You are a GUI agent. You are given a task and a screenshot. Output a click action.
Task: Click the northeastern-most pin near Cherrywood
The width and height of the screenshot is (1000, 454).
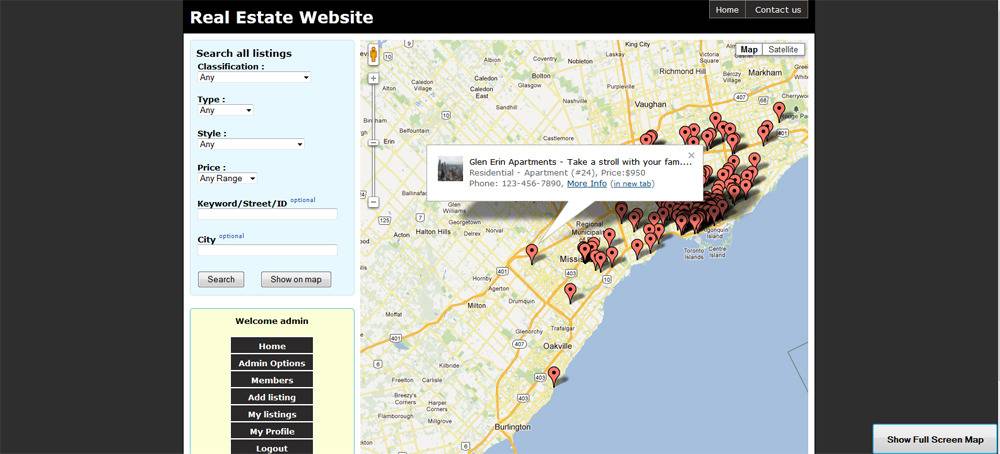[x=779, y=111]
